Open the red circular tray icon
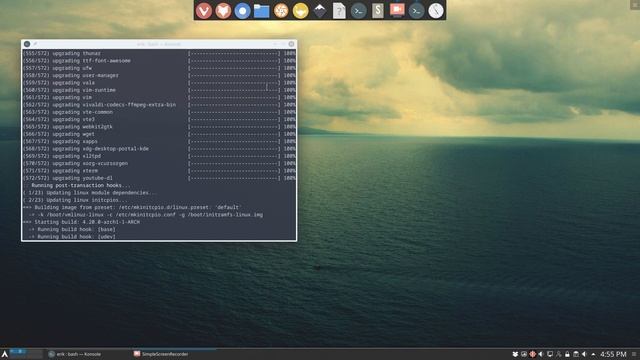The height and width of the screenshot is (360, 640). tap(532, 354)
